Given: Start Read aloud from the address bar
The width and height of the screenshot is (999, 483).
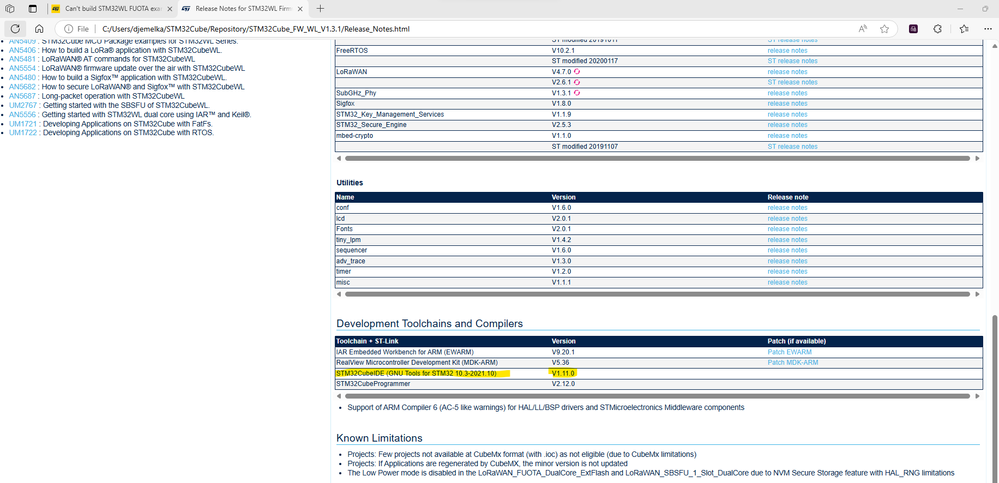Looking at the screenshot, I should (863, 29).
